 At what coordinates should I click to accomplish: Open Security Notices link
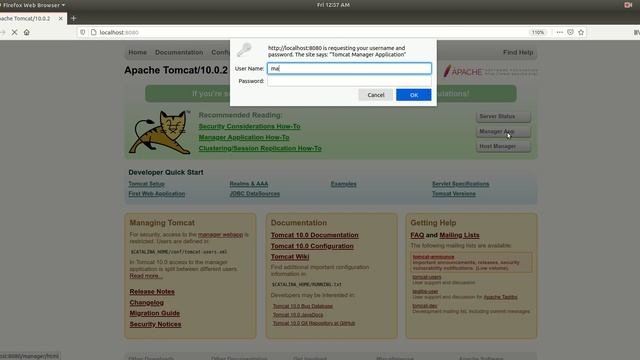tap(155, 324)
